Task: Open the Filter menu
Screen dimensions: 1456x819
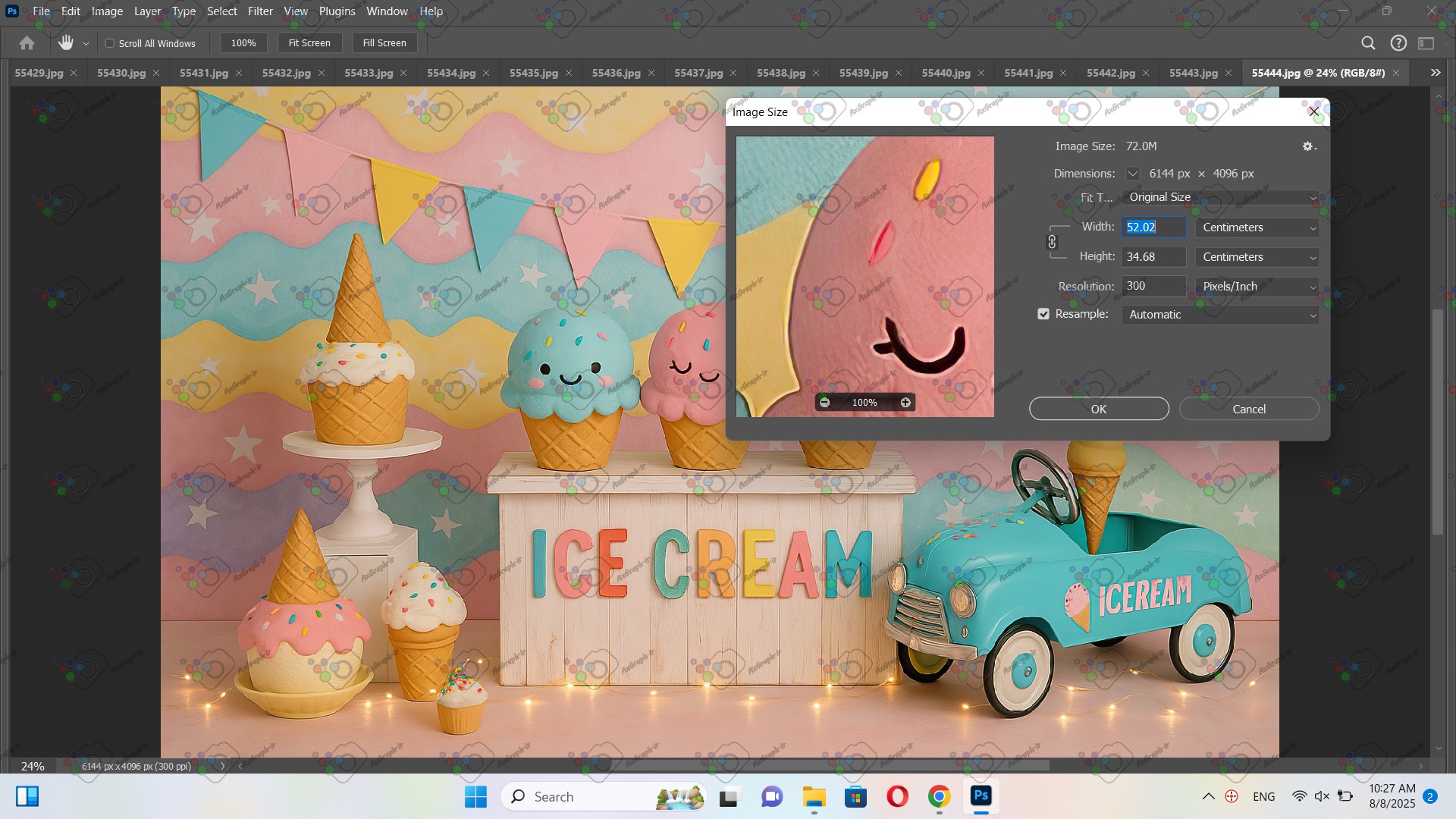Action: click(260, 11)
